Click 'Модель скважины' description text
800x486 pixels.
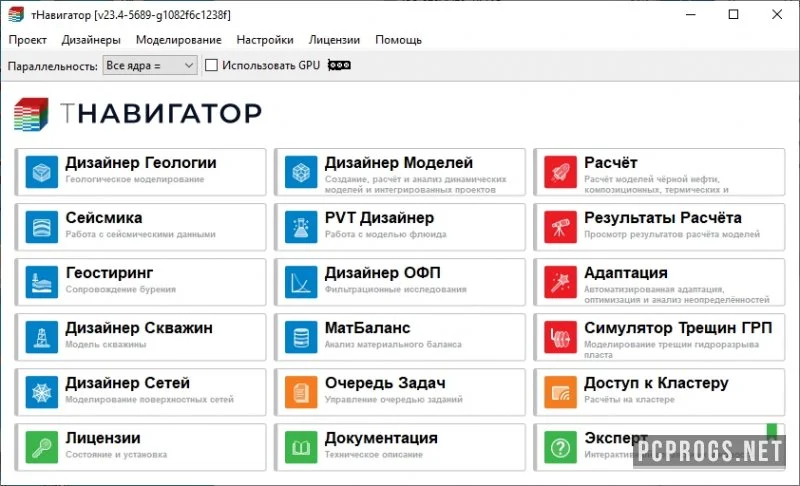coord(106,345)
